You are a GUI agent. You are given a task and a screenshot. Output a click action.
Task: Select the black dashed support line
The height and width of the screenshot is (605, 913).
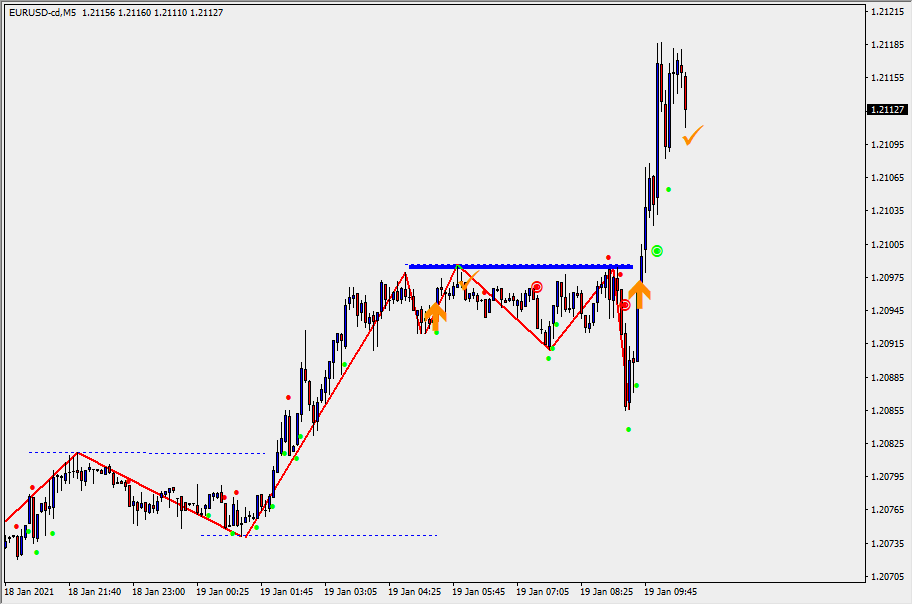[320, 535]
